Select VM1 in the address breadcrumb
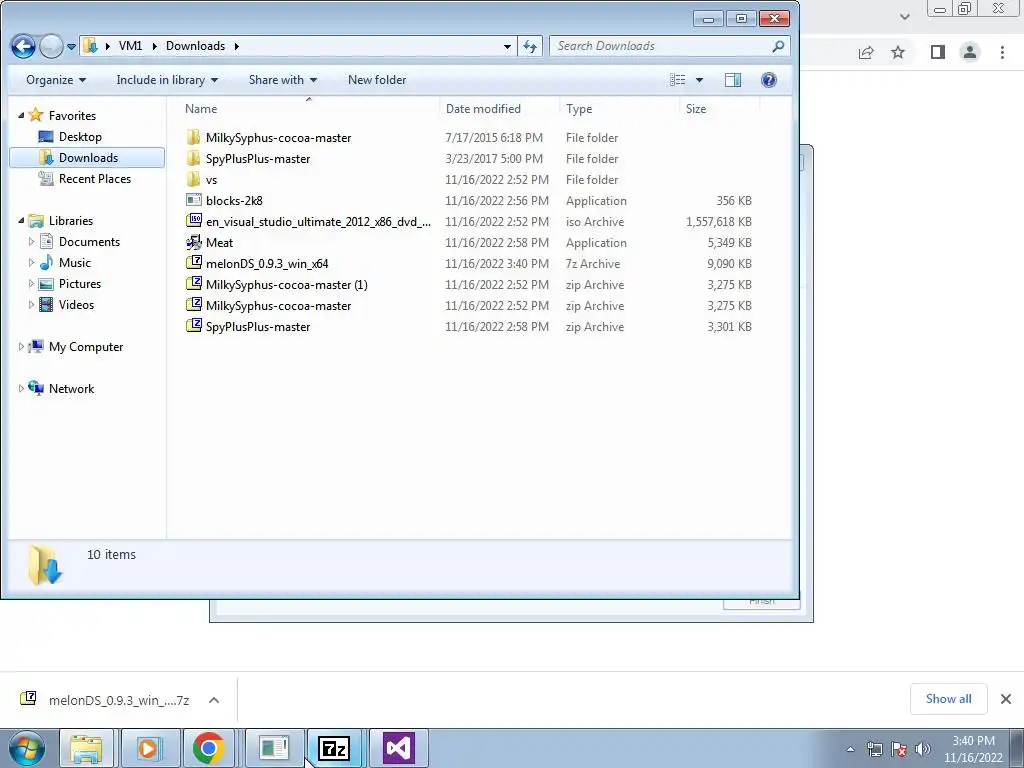The width and height of the screenshot is (1024, 768). tap(131, 46)
